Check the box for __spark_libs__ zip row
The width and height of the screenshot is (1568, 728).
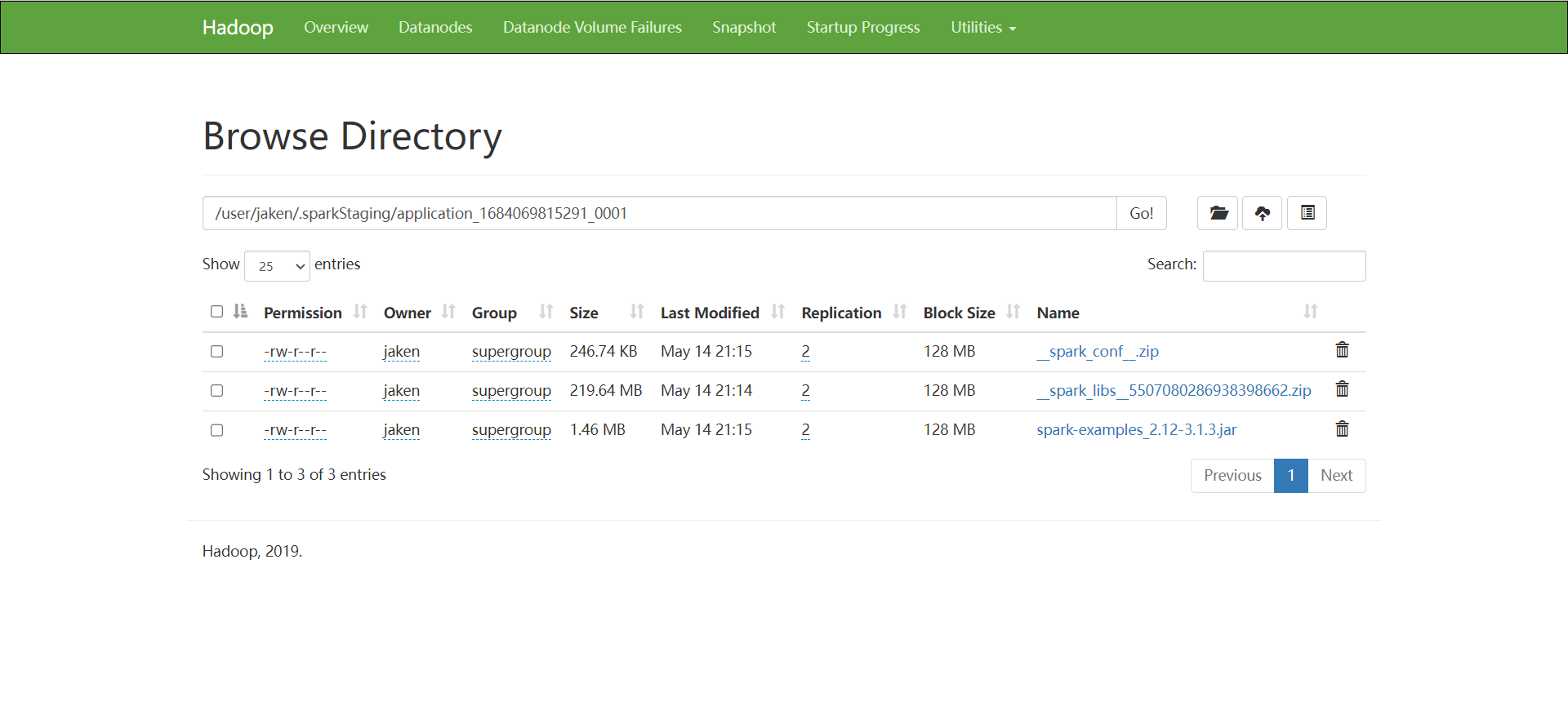pos(216,390)
